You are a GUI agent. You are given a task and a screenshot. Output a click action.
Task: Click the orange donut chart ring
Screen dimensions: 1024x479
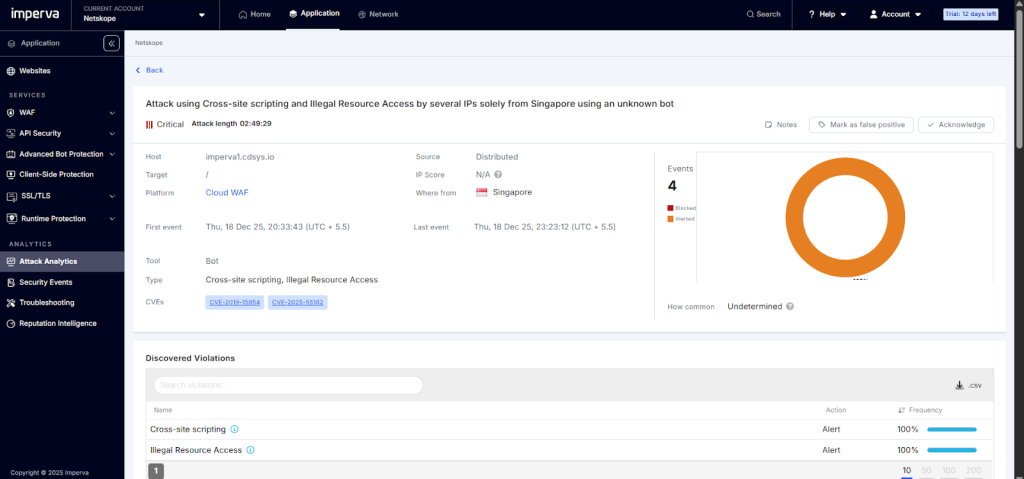point(793,218)
